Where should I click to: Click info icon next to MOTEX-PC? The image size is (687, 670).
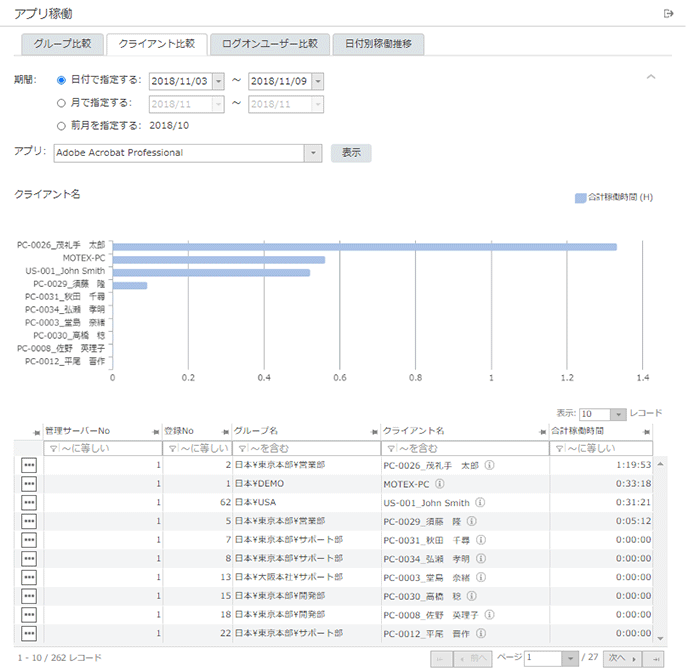click(439, 484)
